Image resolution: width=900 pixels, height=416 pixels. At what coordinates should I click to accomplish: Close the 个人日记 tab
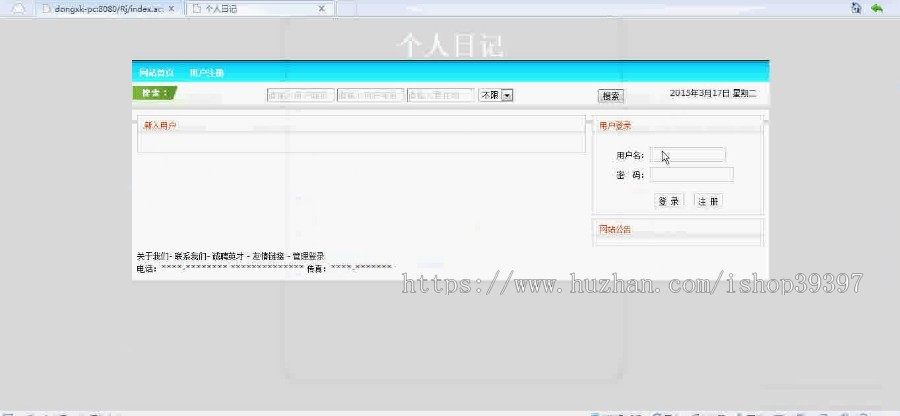click(321, 9)
